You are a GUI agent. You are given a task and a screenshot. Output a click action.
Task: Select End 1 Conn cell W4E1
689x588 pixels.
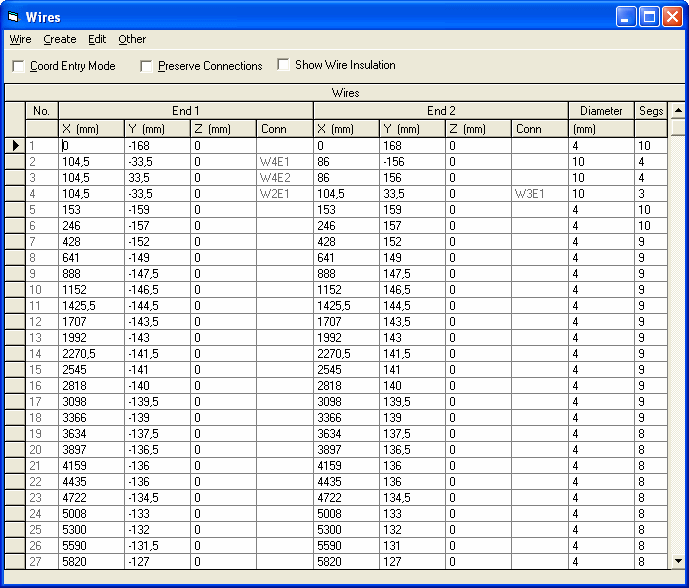click(x=285, y=162)
